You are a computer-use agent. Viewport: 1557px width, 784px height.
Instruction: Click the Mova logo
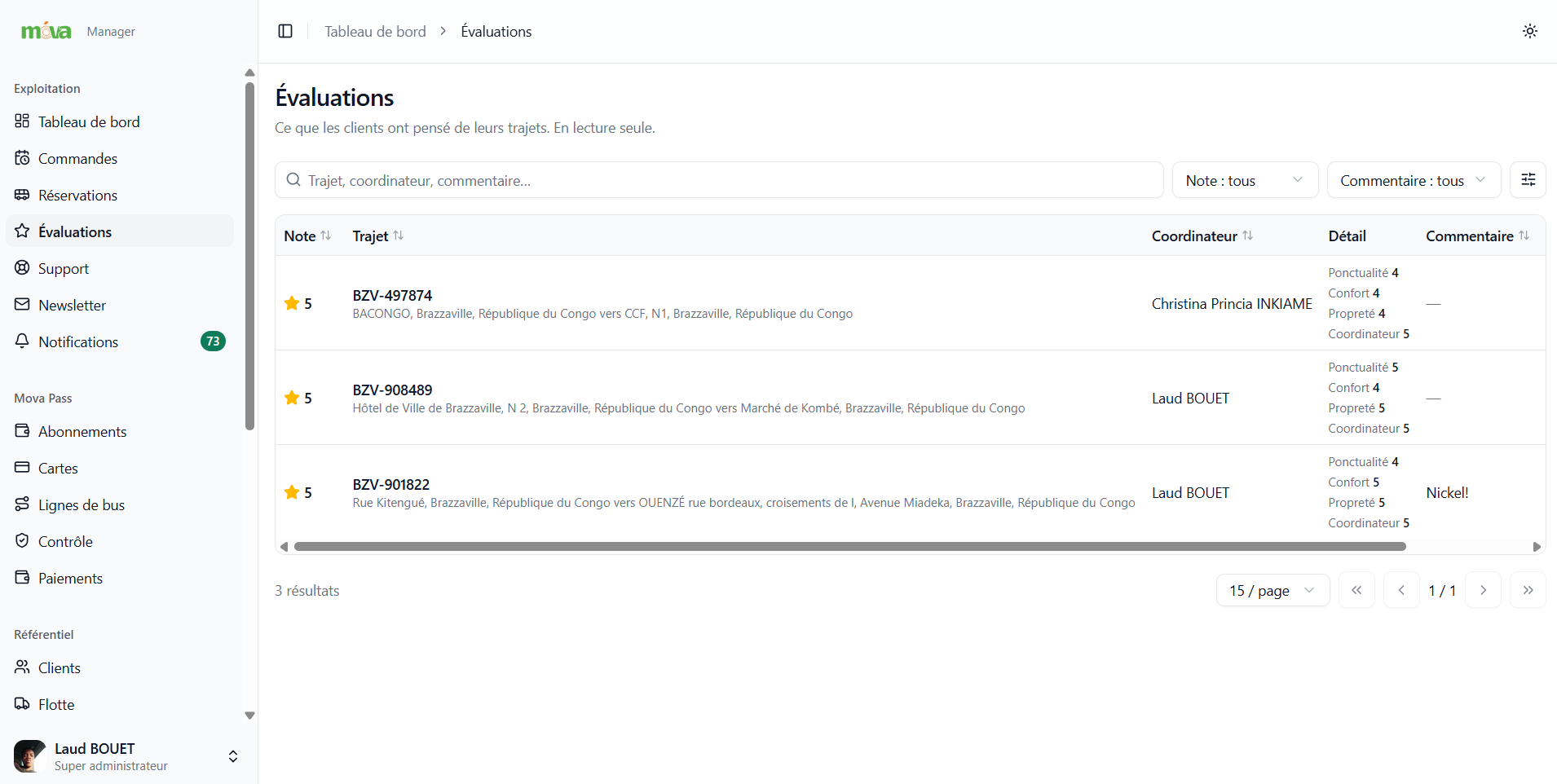coord(46,31)
